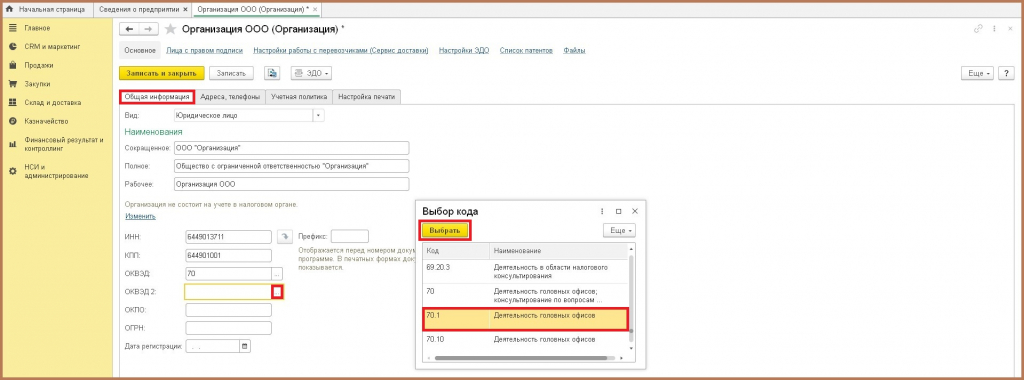Open НСИ и администрирование section
The image size is (1024, 380).
pyautogui.click(x=56, y=171)
